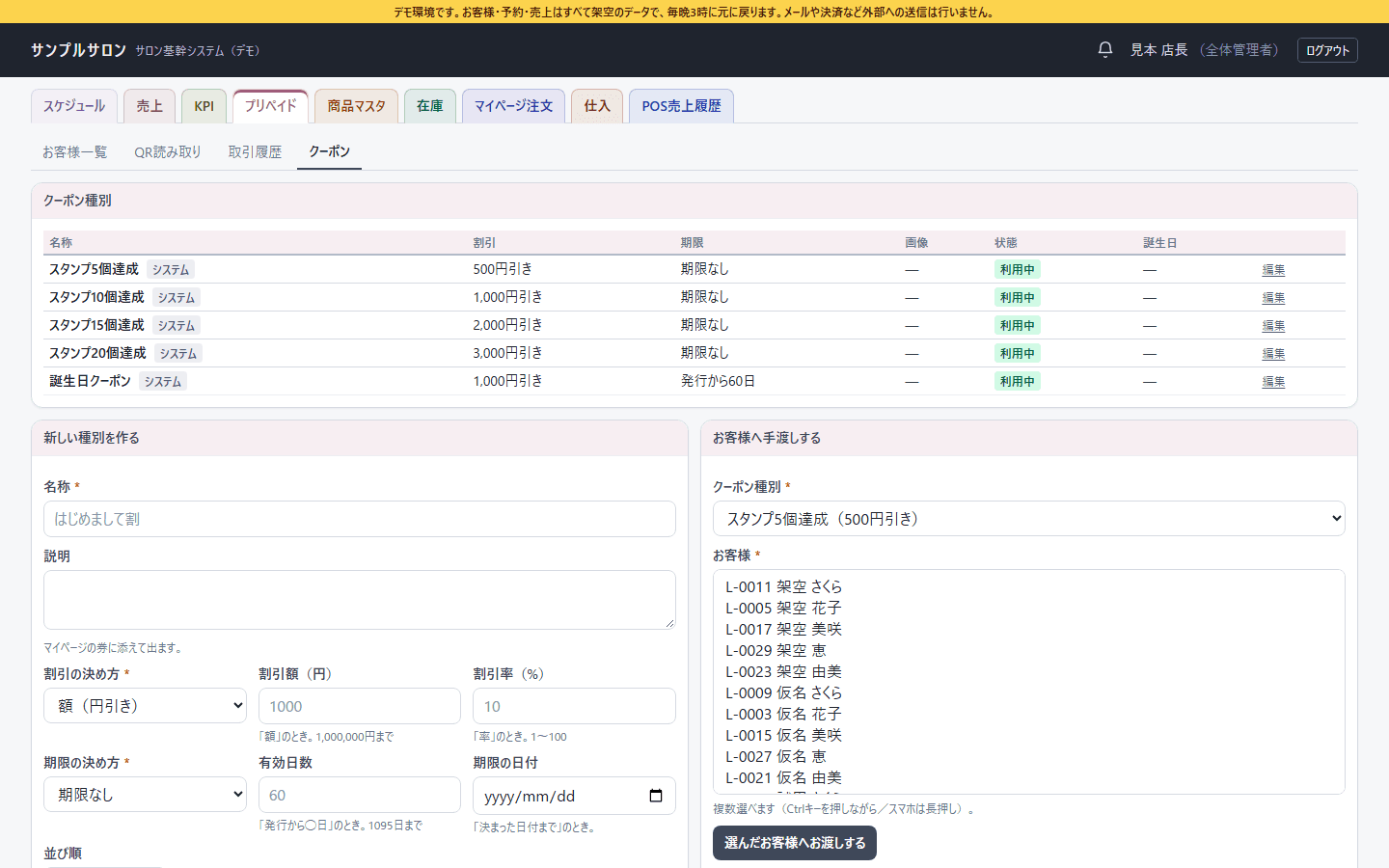Viewport: 1389px width, 868px height.
Task: Go to the 仕入 tab
Action: pos(597,106)
